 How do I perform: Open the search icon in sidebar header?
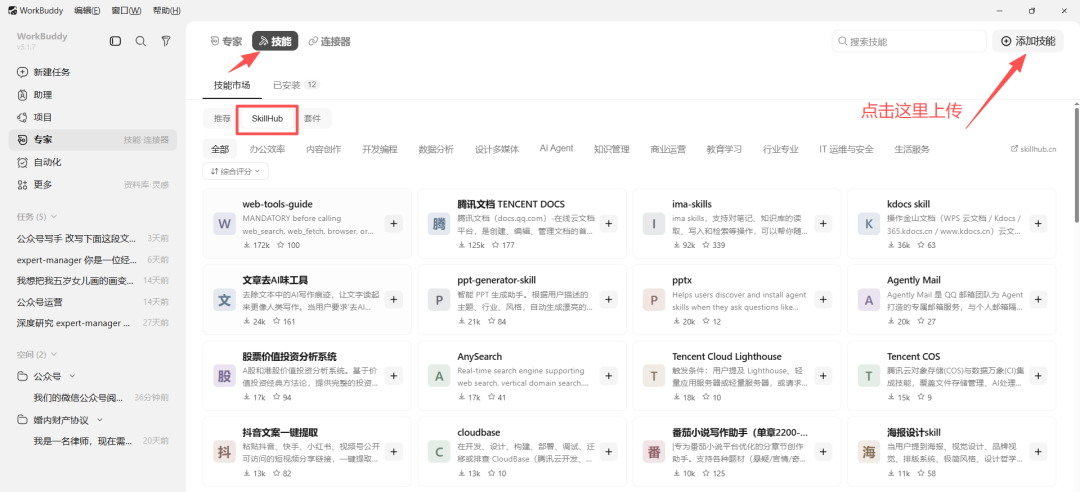click(141, 41)
